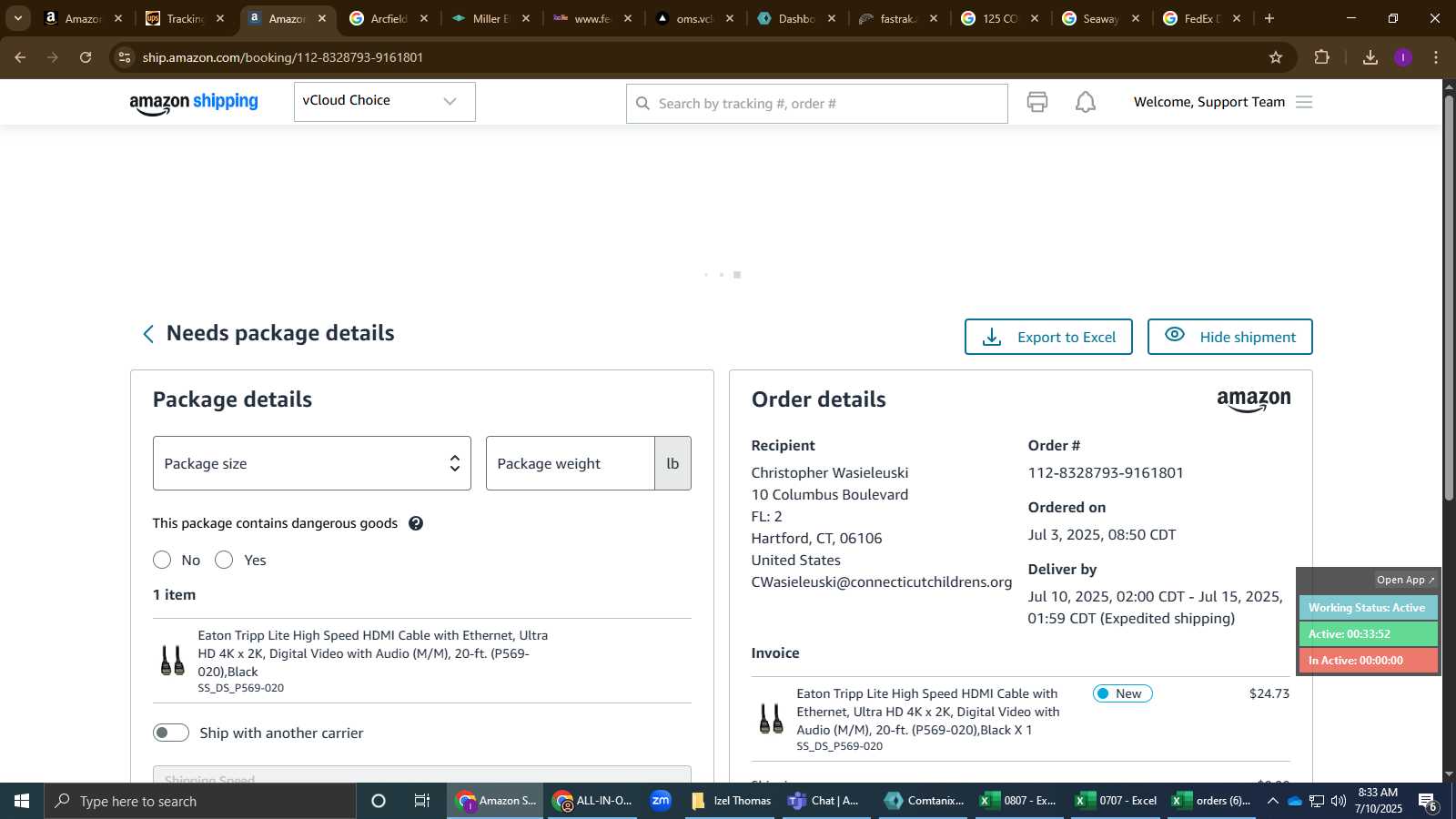
Task: Click New condition badge in invoice
Action: pyautogui.click(x=1122, y=693)
